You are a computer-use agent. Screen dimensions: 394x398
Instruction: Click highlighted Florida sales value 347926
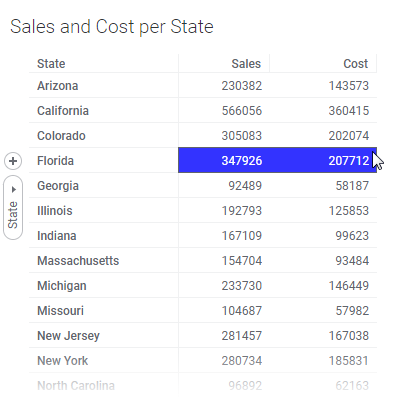(x=242, y=161)
